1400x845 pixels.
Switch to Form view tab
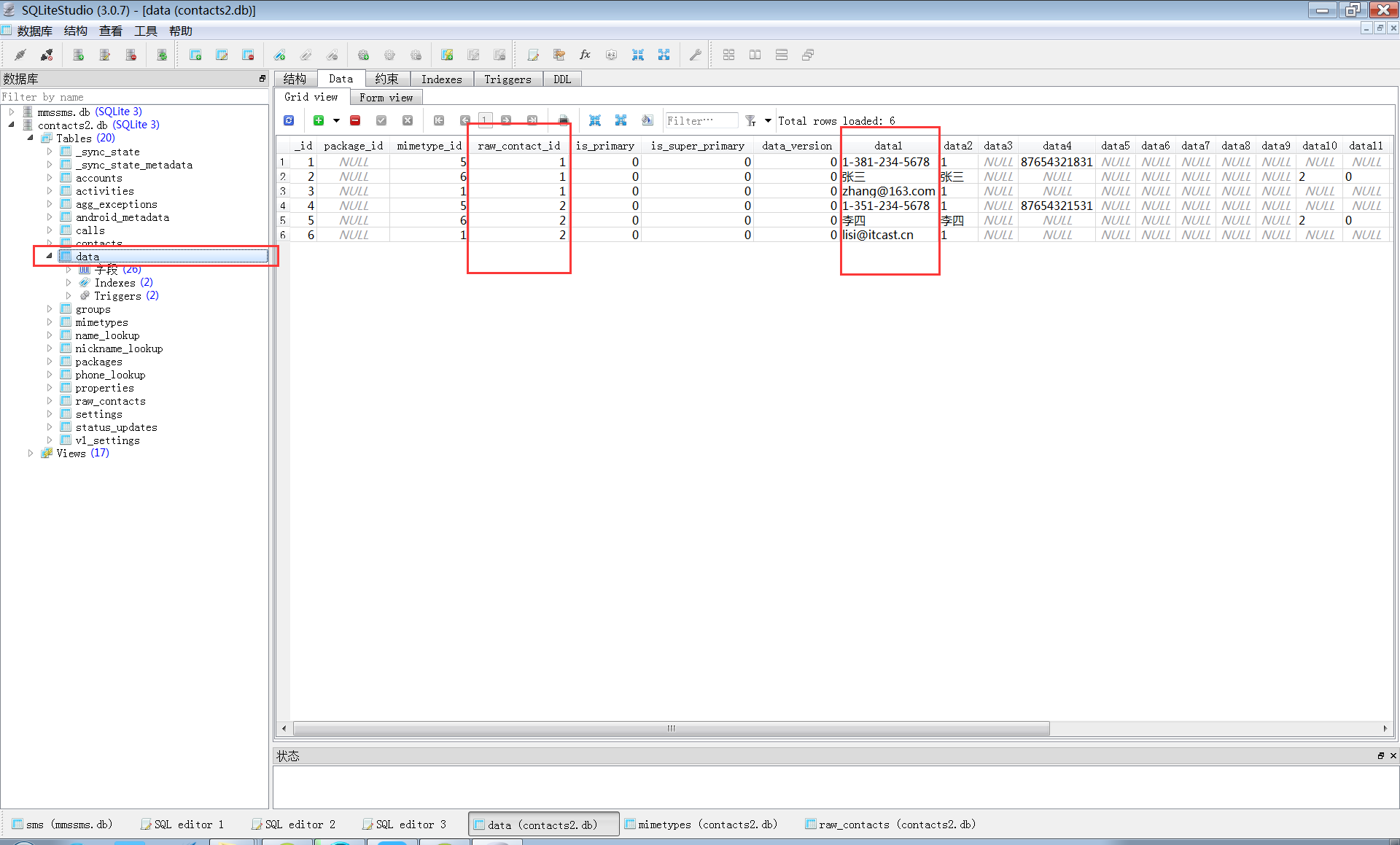(386, 97)
